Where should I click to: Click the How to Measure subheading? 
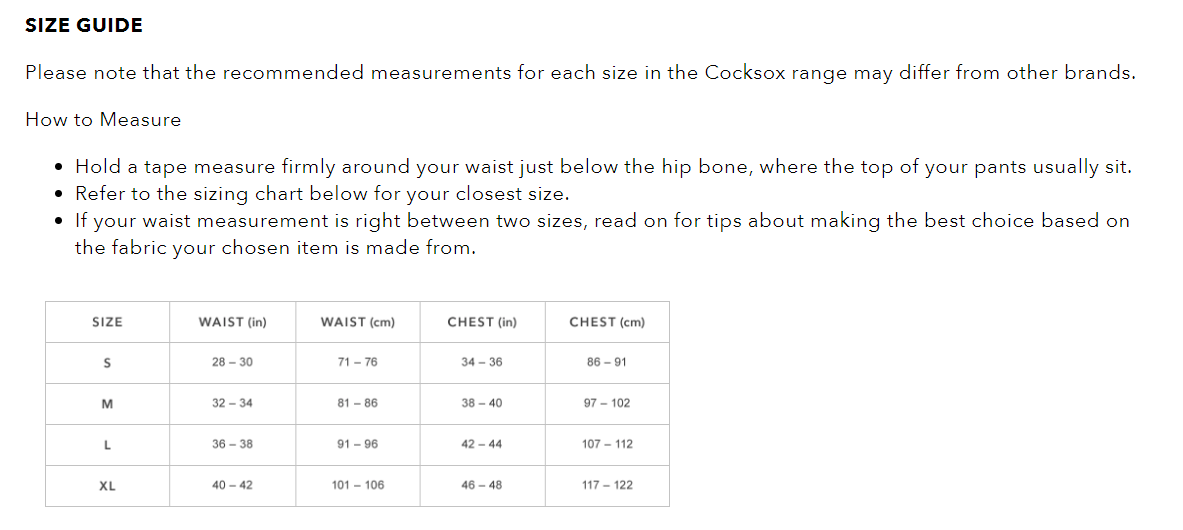click(103, 120)
